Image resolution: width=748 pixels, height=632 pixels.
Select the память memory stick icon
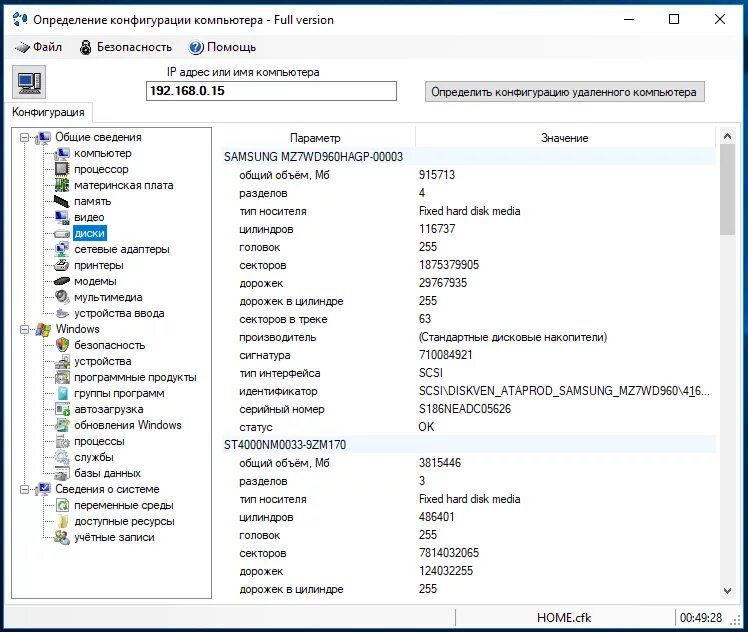[62, 201]
